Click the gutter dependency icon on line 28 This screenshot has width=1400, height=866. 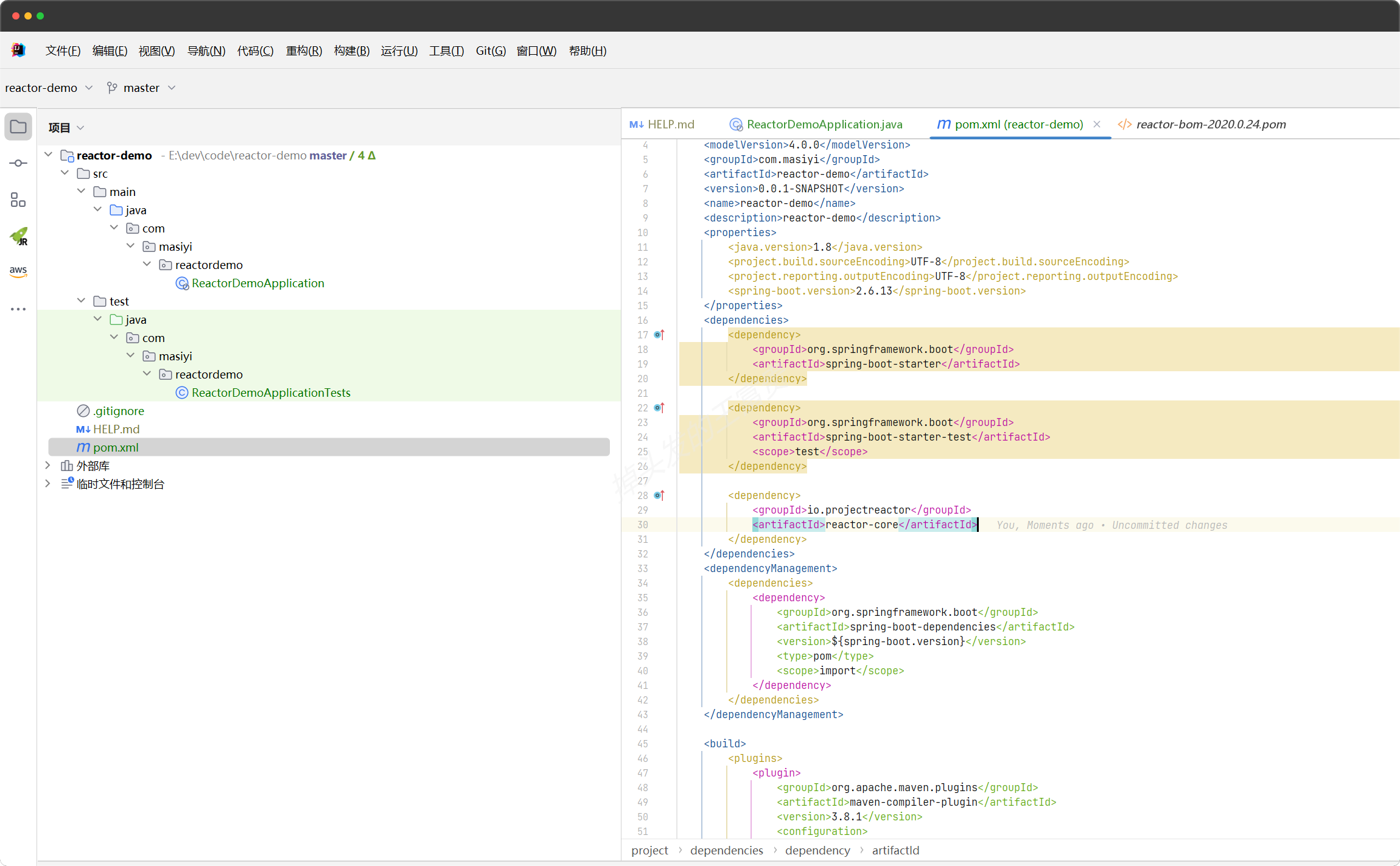(659, 495)
